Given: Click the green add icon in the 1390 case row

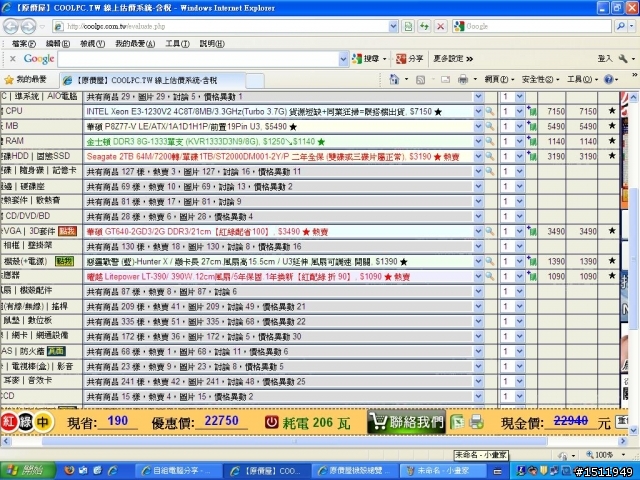Looking at the screenshot, I should coord(531,261).
